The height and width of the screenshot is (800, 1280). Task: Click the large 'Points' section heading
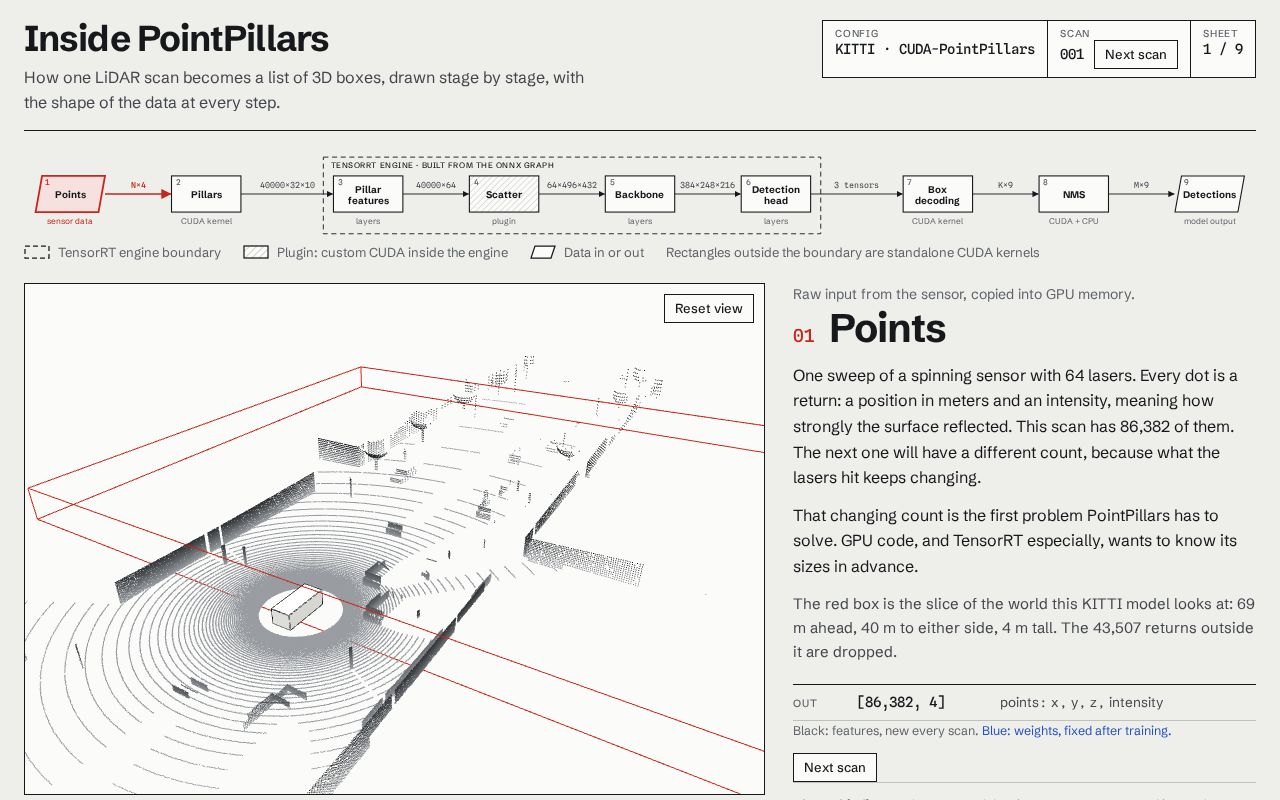click(x=888, y=329)
